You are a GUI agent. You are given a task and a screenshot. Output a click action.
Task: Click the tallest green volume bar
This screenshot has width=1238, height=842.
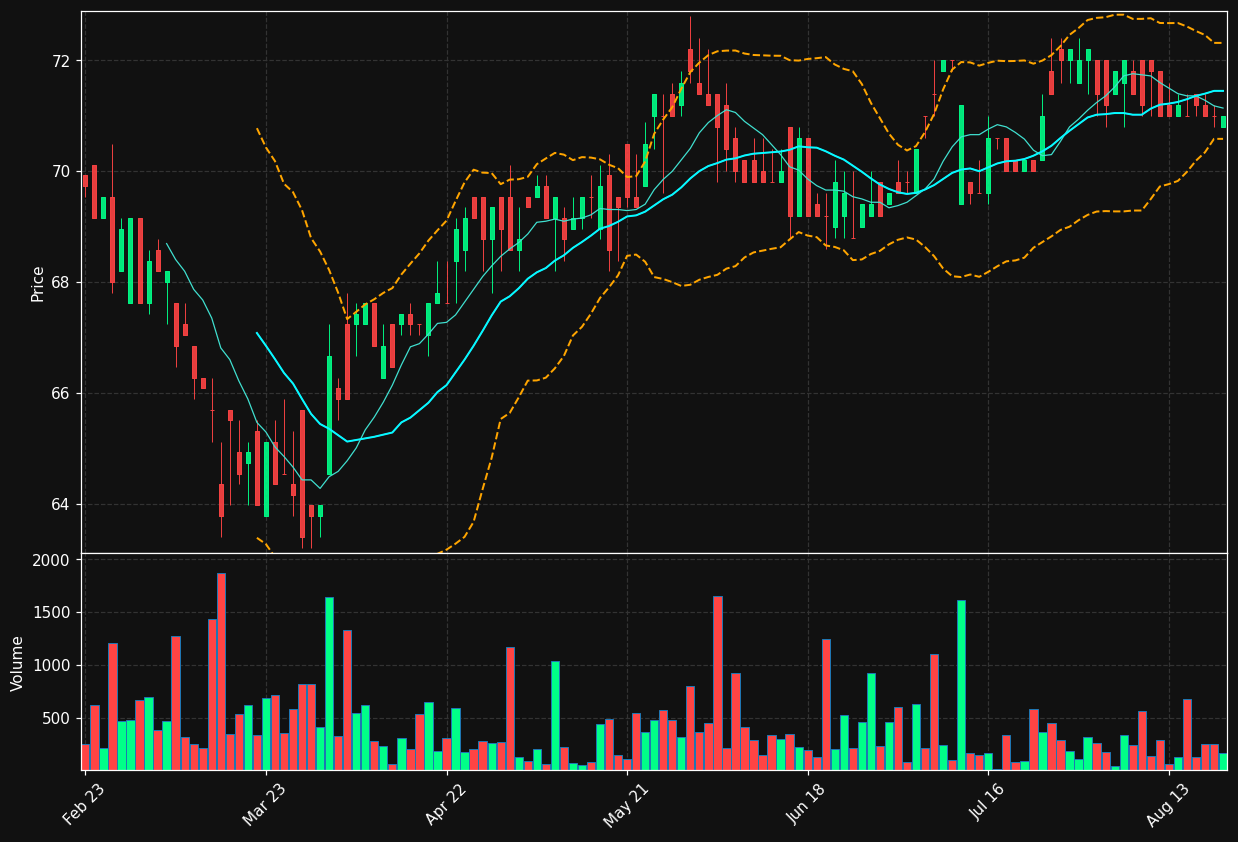tap(329, 684)
